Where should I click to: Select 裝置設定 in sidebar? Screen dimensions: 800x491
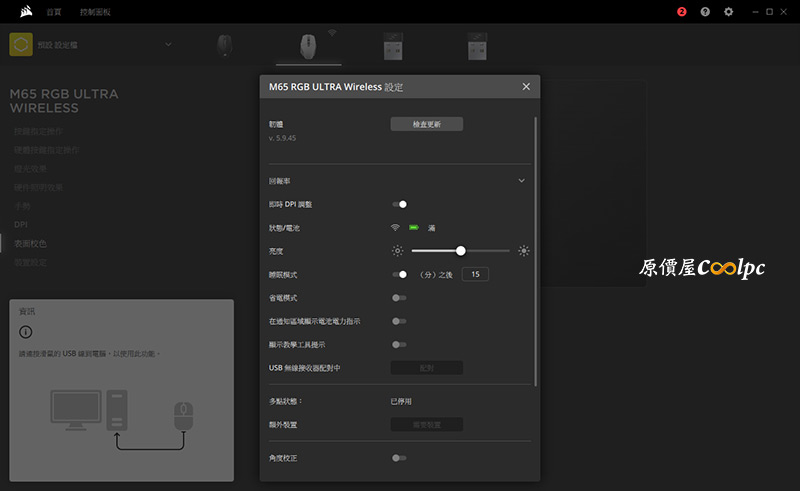click(30, 262)
